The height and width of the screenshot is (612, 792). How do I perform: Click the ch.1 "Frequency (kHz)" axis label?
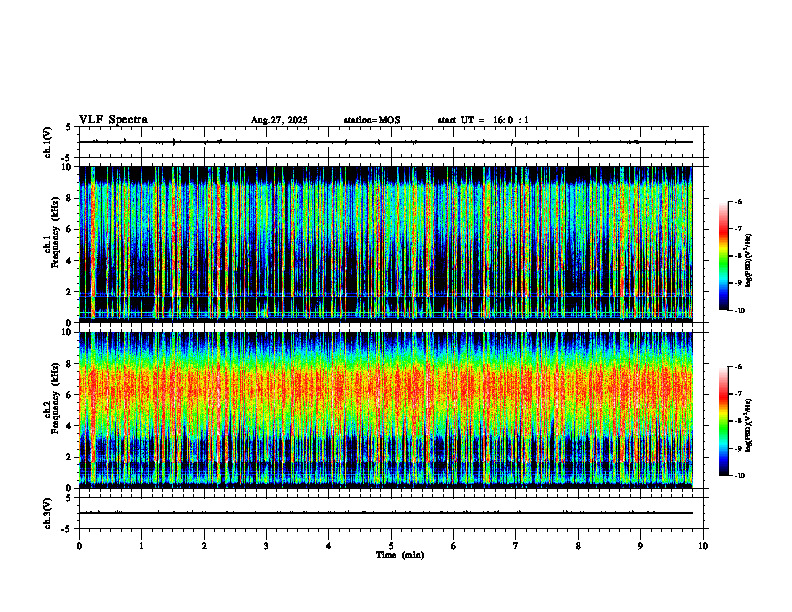point(55,233)
